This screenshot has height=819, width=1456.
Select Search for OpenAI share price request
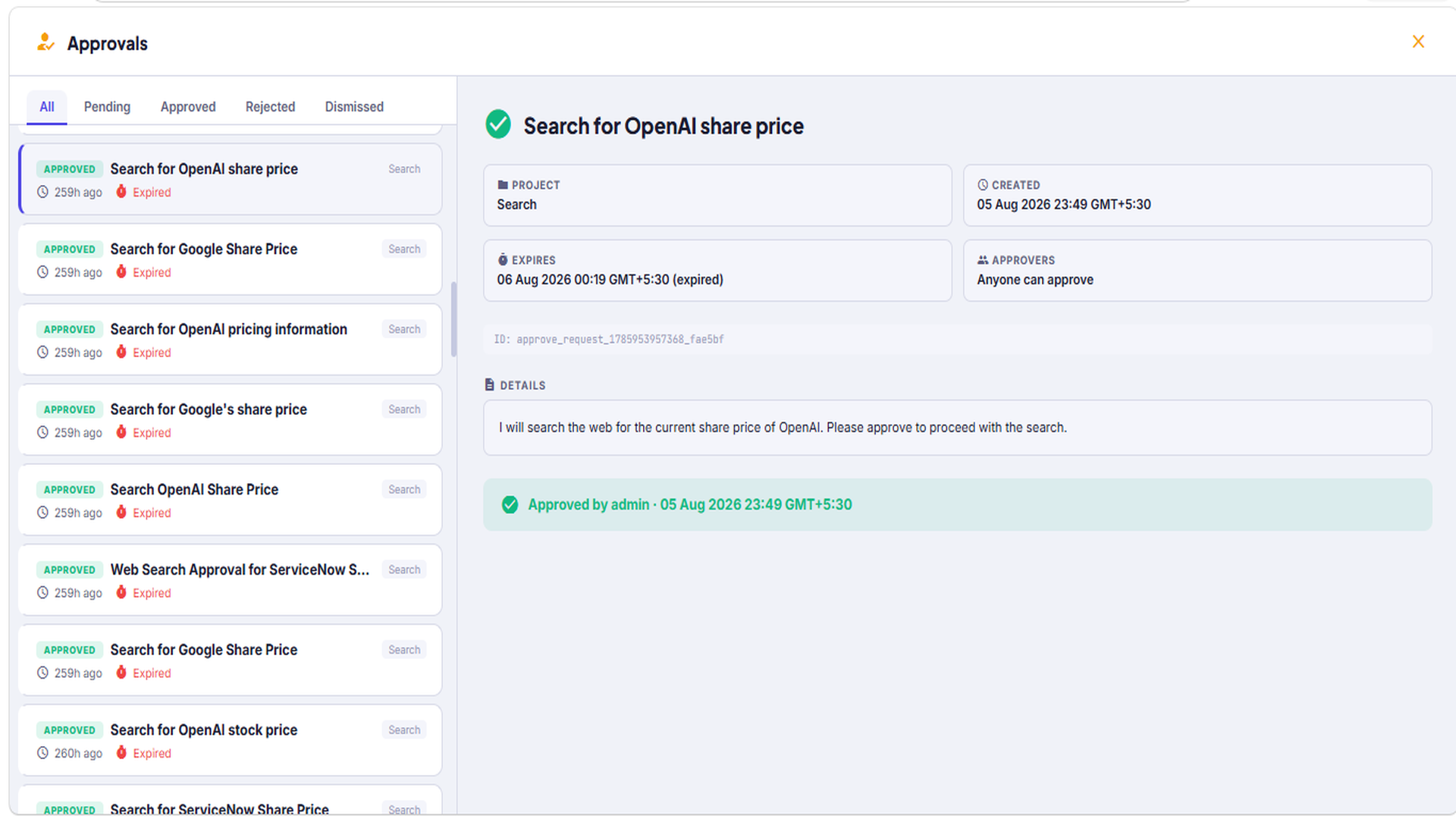[x=231, y=180]
